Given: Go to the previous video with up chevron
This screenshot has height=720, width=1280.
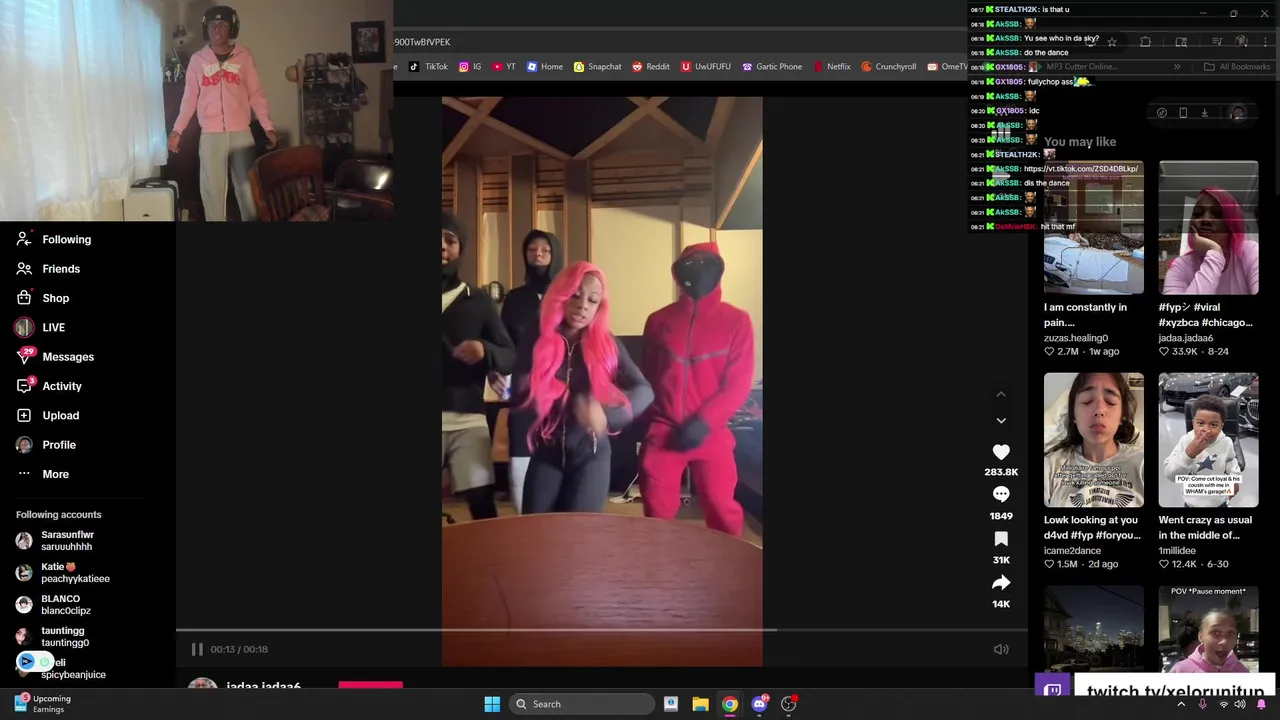Looking at the screenshot, I should [x=1001, y=394].
